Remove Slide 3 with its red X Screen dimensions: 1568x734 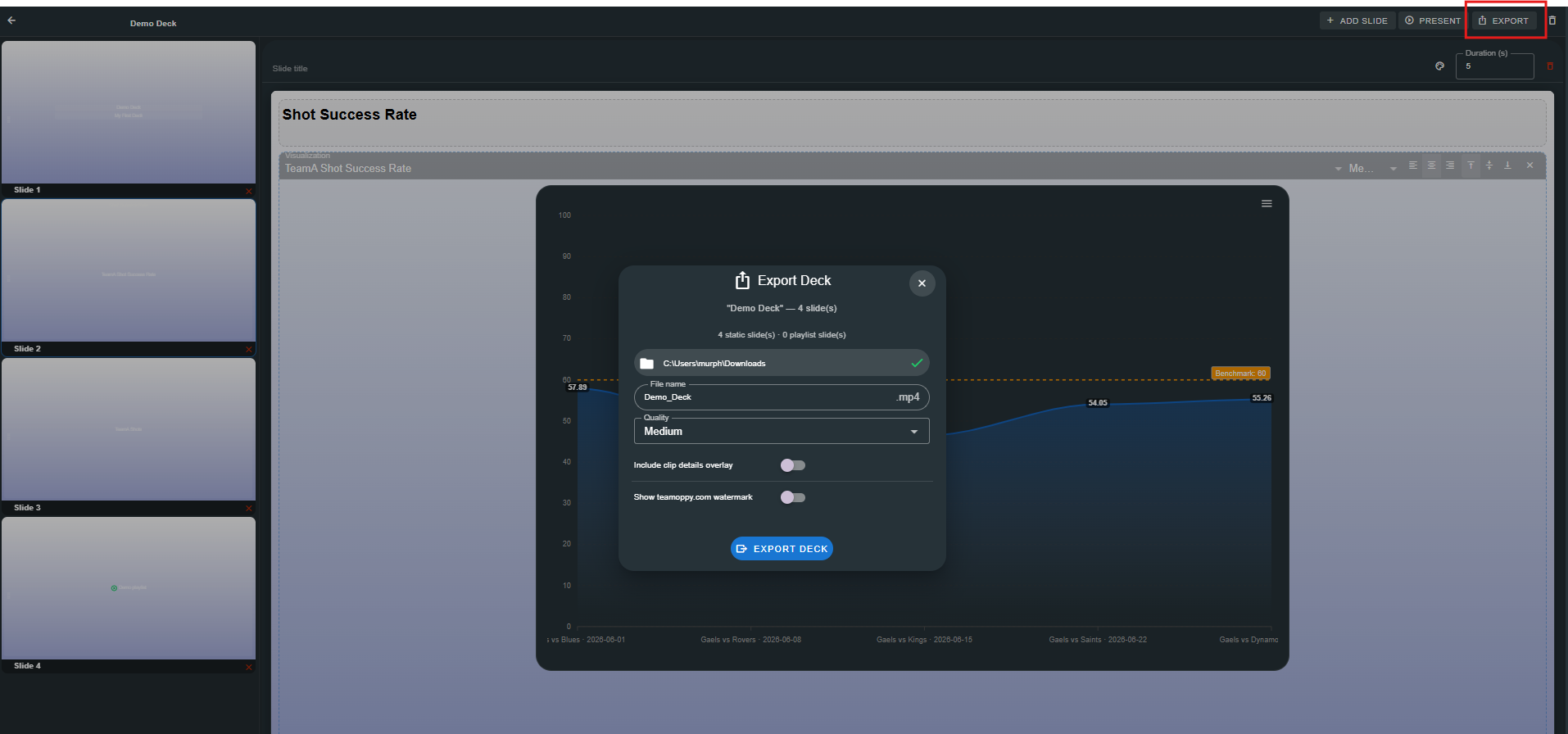point(249,509)
